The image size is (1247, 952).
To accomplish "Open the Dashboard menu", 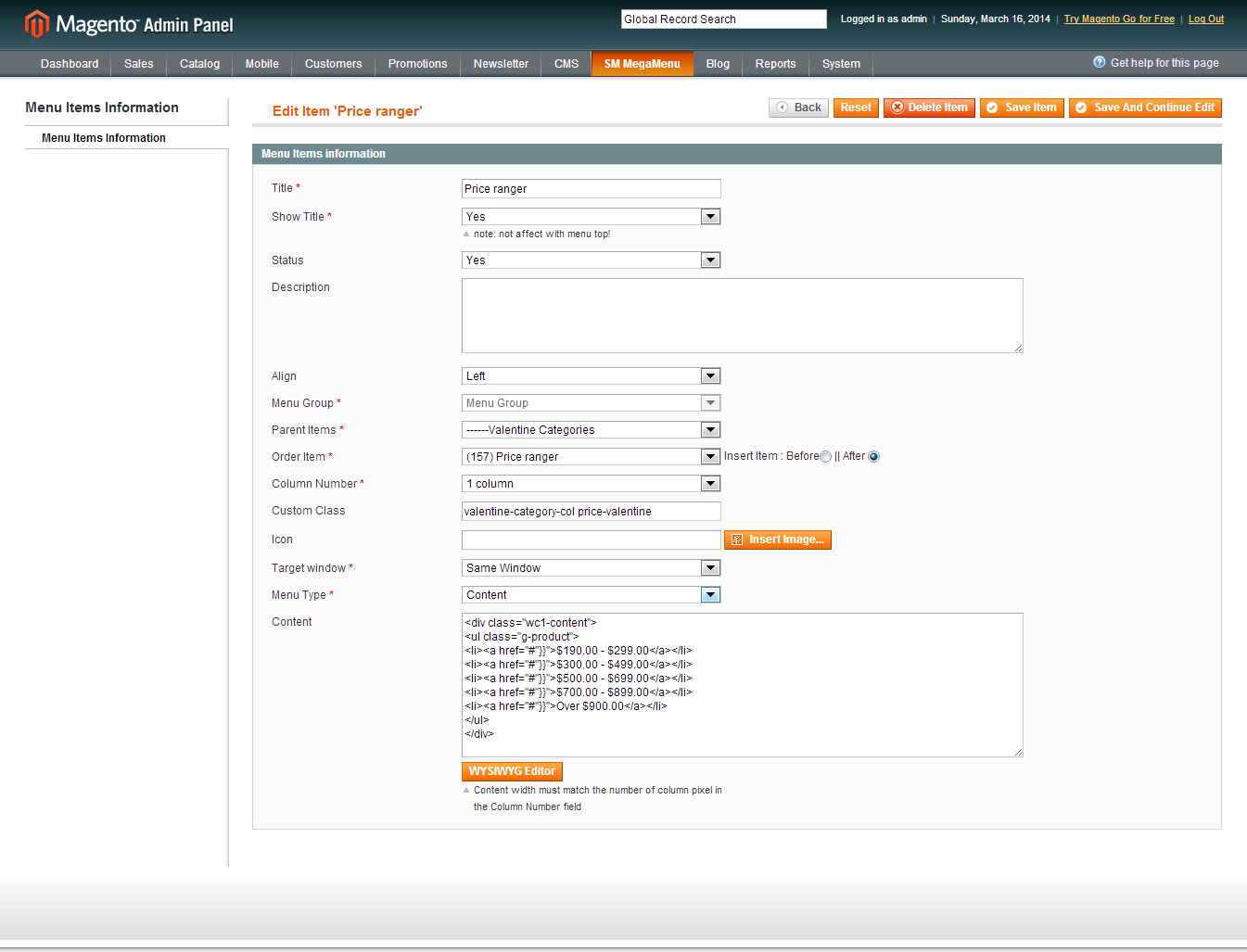I will coord(70,64).
